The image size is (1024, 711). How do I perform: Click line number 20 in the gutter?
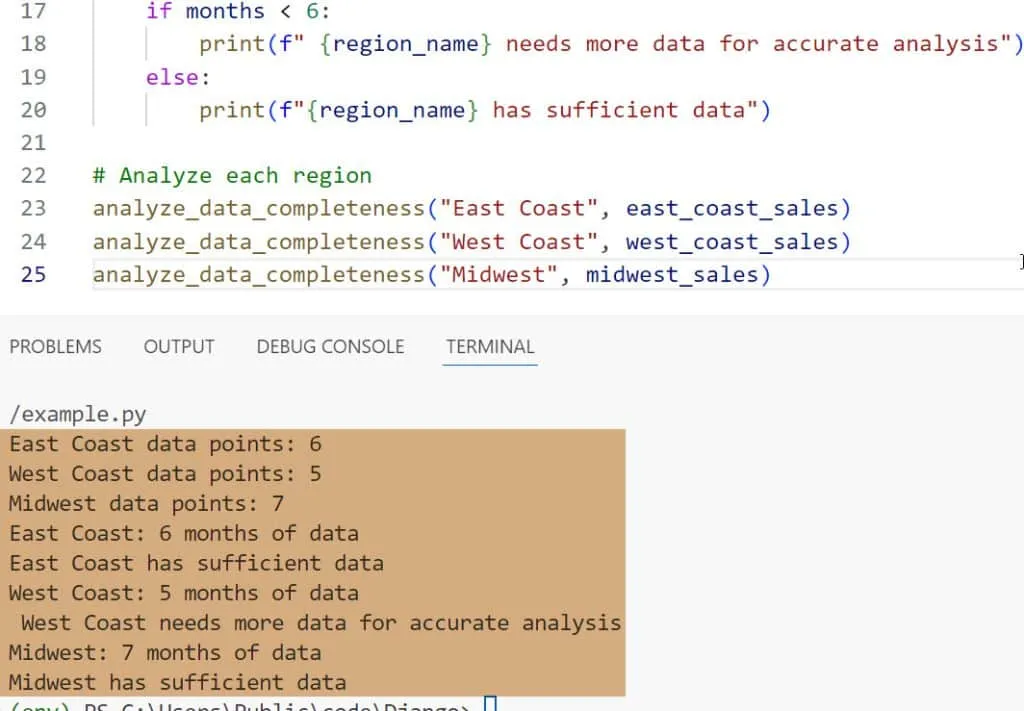pyautogui.click(x=33, y=110)
